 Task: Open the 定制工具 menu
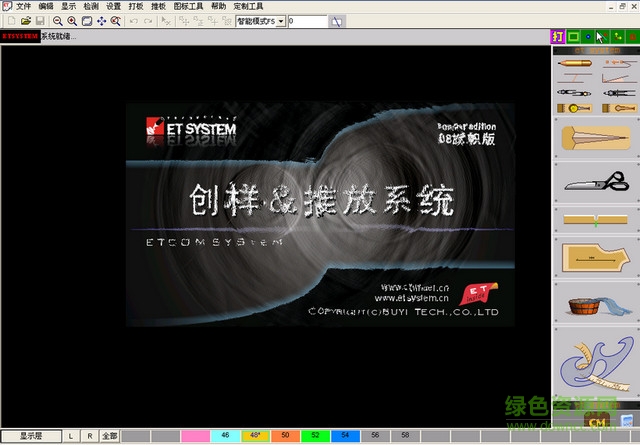coord(248,6)
